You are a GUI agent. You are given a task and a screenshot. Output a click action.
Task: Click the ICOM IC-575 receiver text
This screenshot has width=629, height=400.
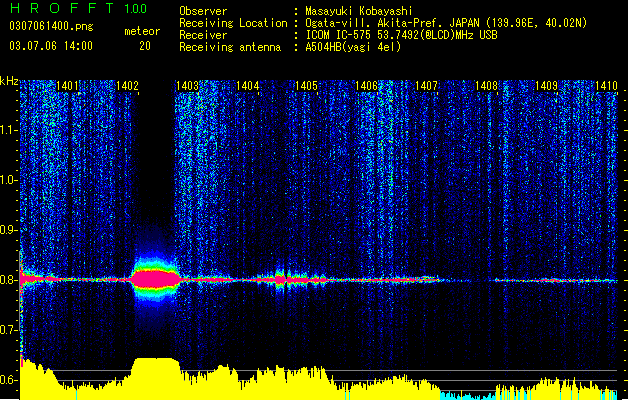[401, 35]
